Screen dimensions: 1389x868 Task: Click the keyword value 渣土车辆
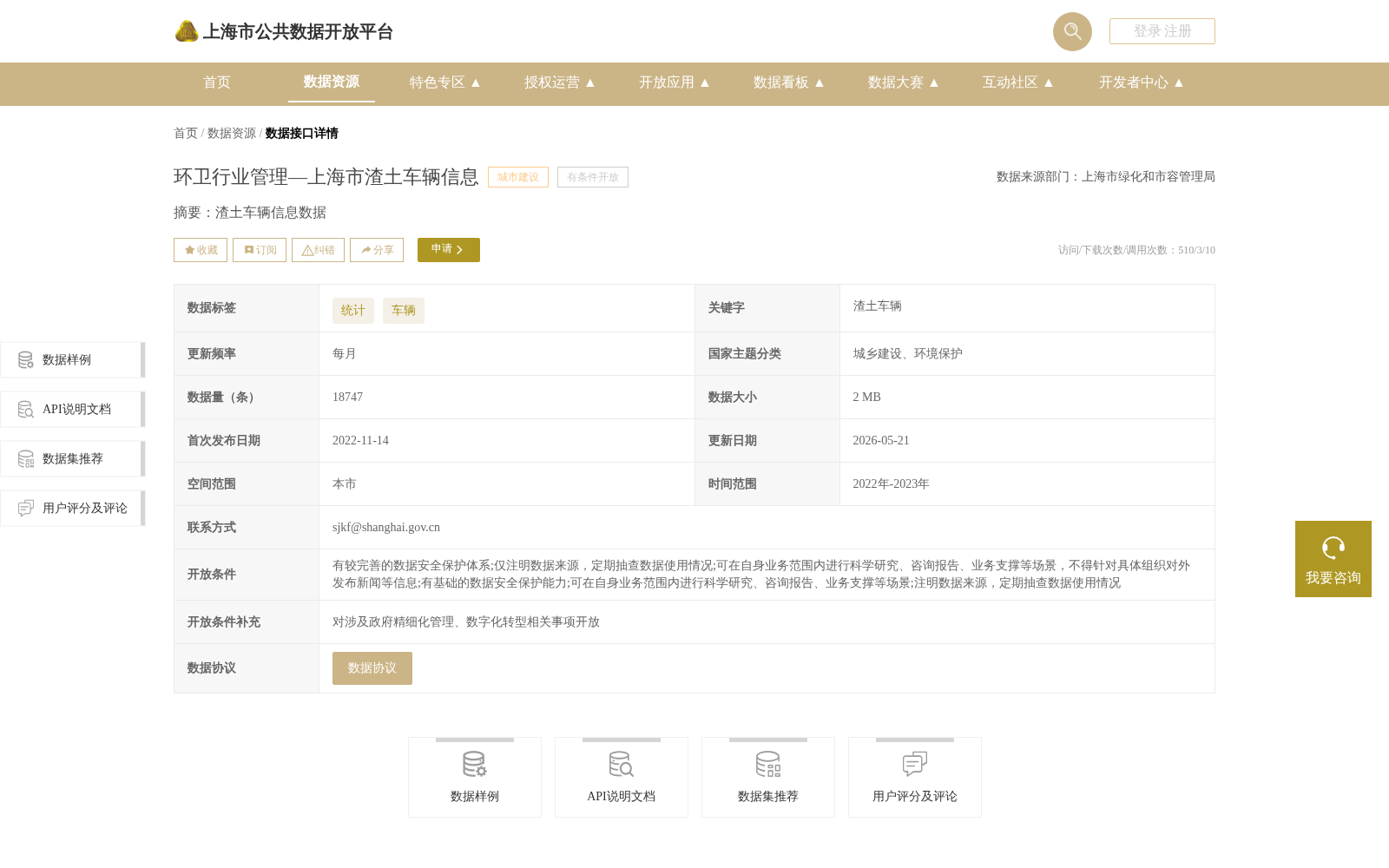point(878,306)
